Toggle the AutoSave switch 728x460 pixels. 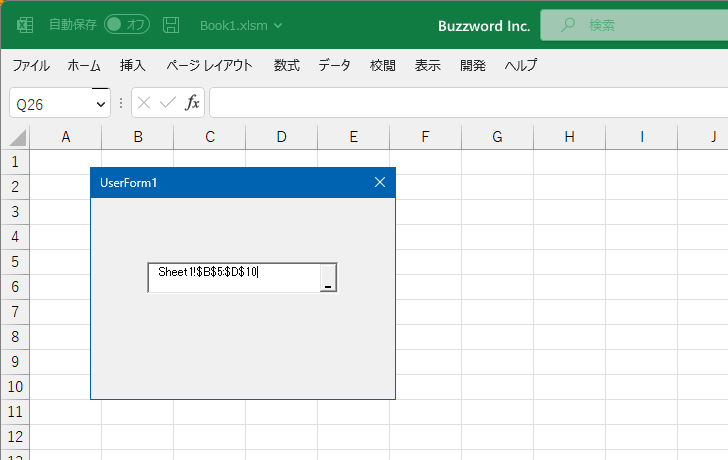click(x=127, y=25)
